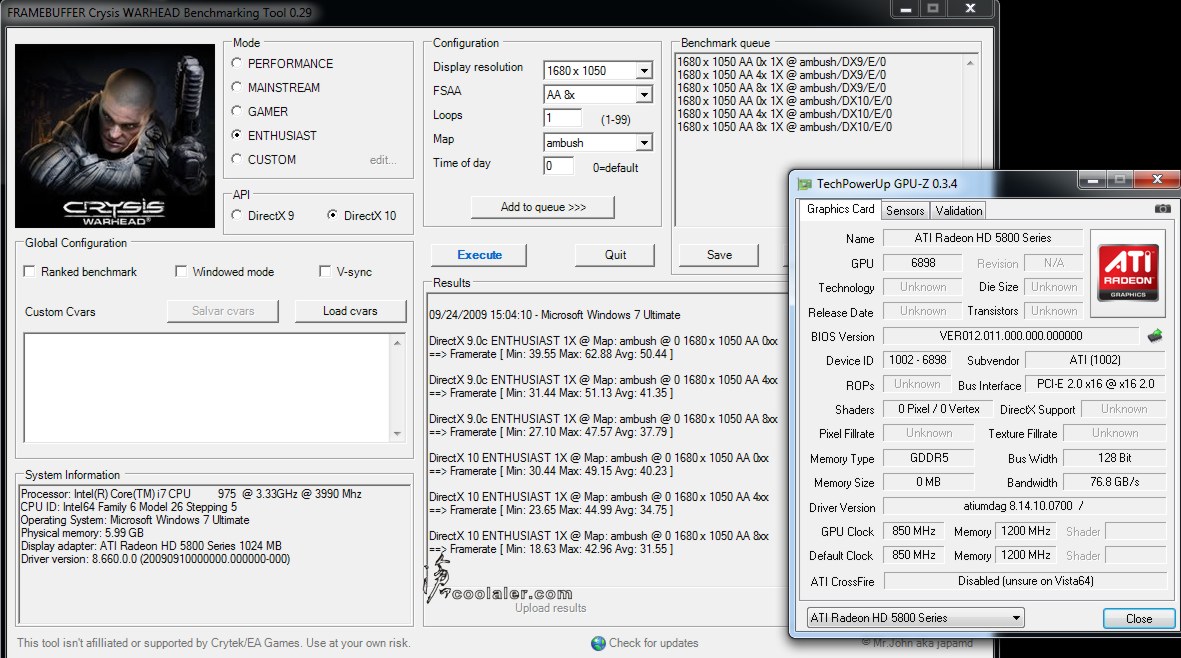Click the Execute button
1181x658 pixels.
point(479,255)
